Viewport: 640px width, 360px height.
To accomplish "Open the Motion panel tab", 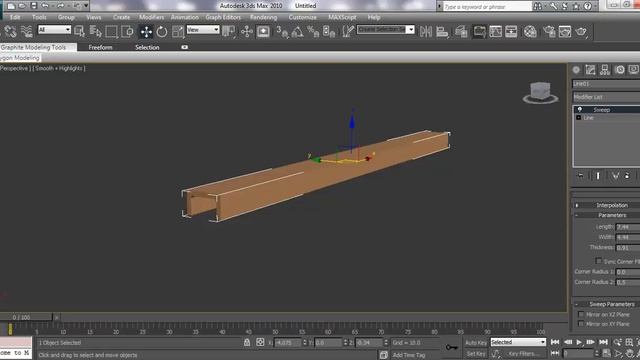I will coord(620,70).
